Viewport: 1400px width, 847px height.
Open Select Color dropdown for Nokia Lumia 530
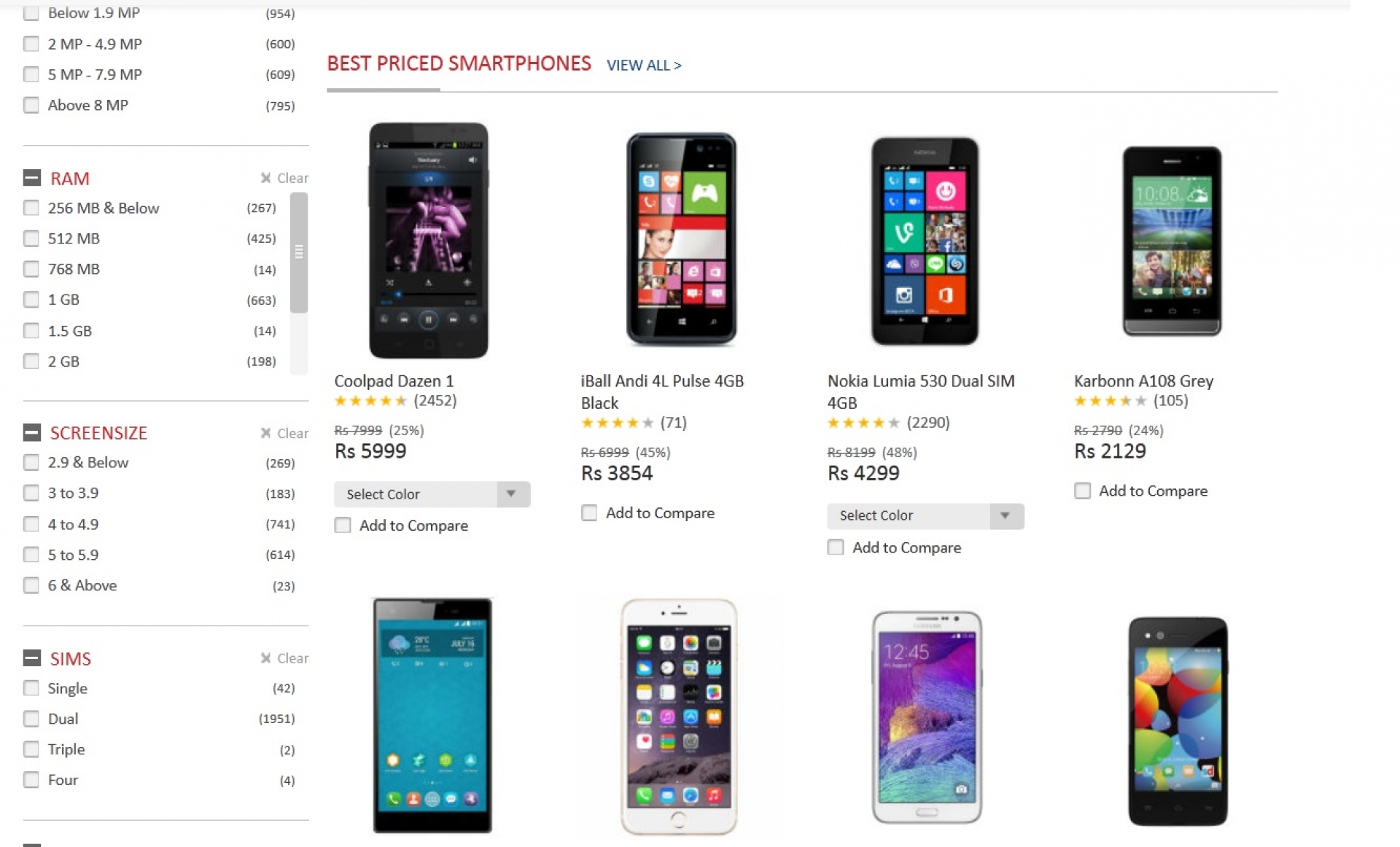coord(925,516)
